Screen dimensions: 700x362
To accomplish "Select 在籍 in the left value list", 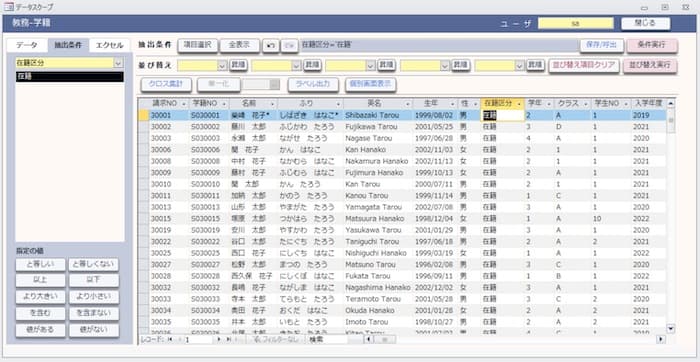I will (70, 77).
